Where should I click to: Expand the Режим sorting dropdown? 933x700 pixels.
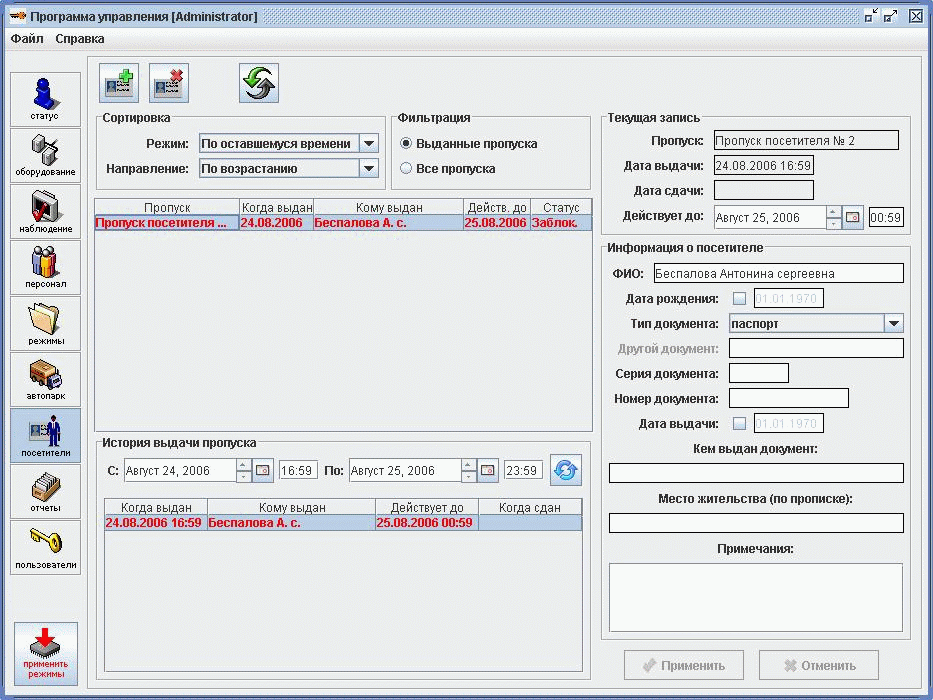(368, 144)
